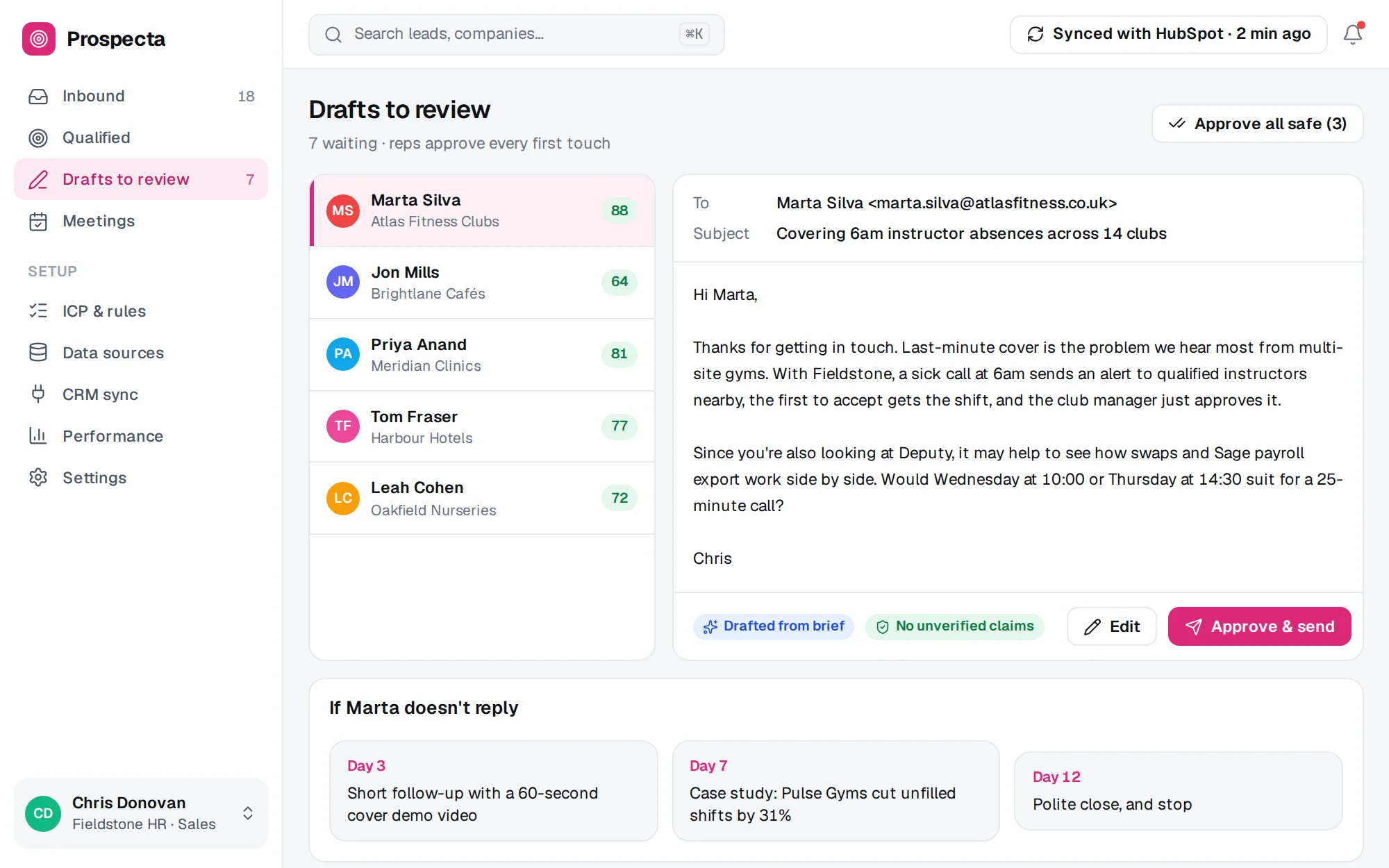The width and height of the screenshot is (1389, 868).
Task: Open Tom Fraser Harbour Hotels draft
Action: tap(482, 427)
